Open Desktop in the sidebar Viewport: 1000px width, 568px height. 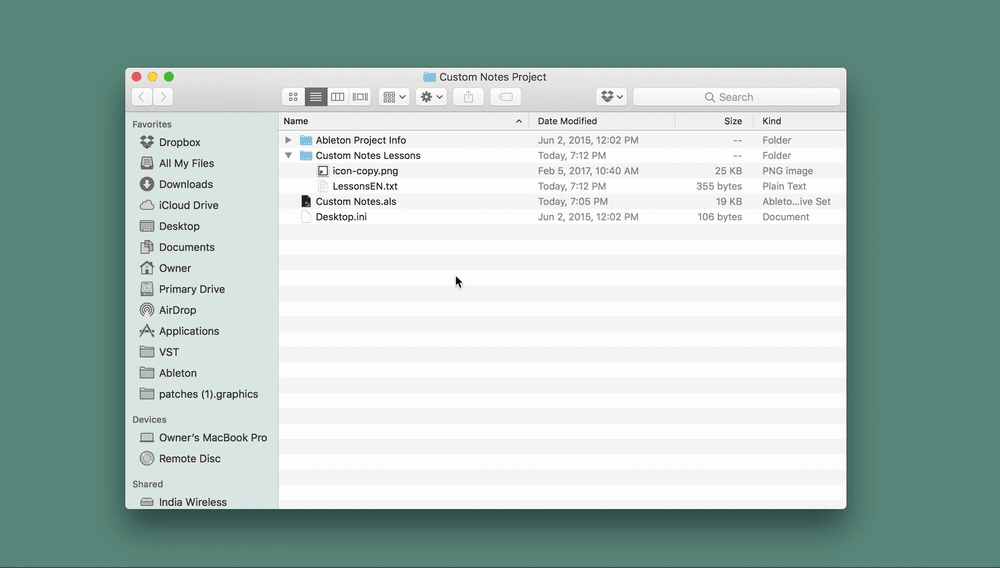pos(179,226)
